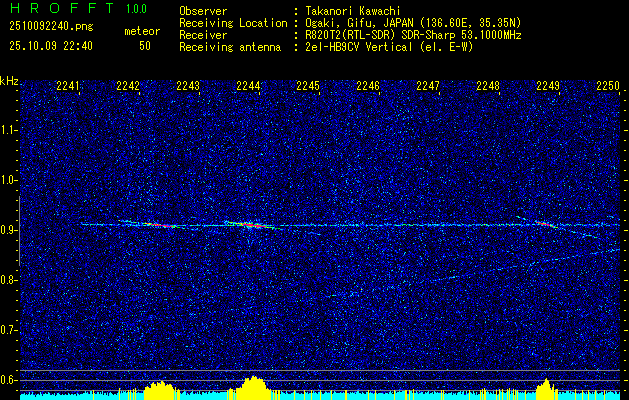This screenshot has width=629, height=400.
Task: Click the 2241 time marker
Action: coord(68,86)
